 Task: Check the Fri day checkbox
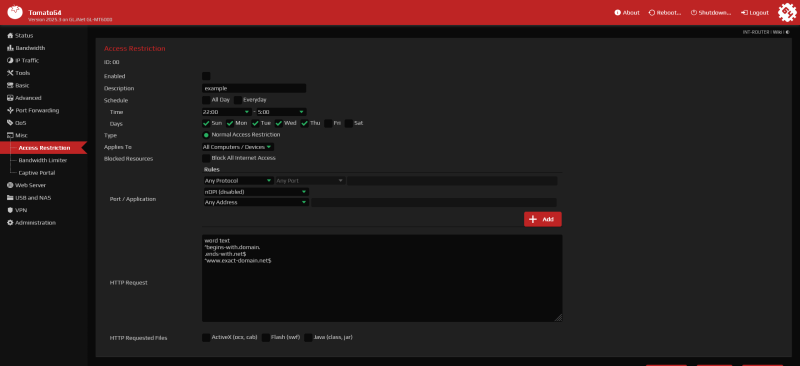329,124
